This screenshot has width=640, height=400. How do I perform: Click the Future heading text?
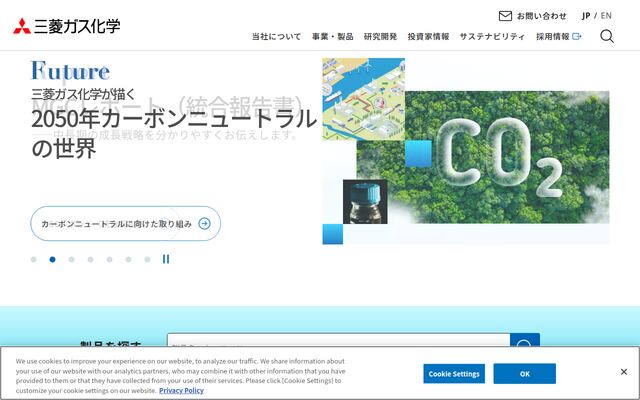(70, 71)
